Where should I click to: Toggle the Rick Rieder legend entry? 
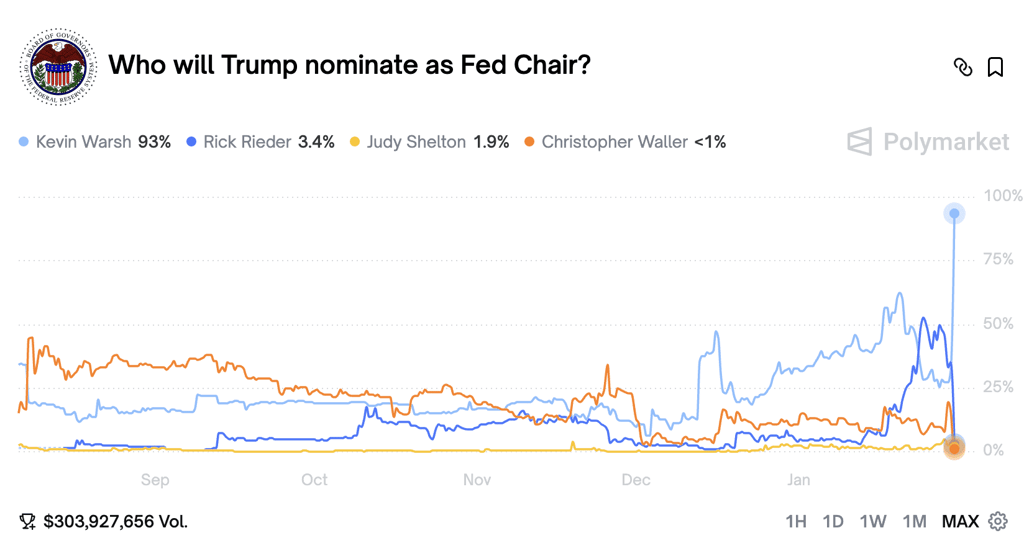point(260,142)
